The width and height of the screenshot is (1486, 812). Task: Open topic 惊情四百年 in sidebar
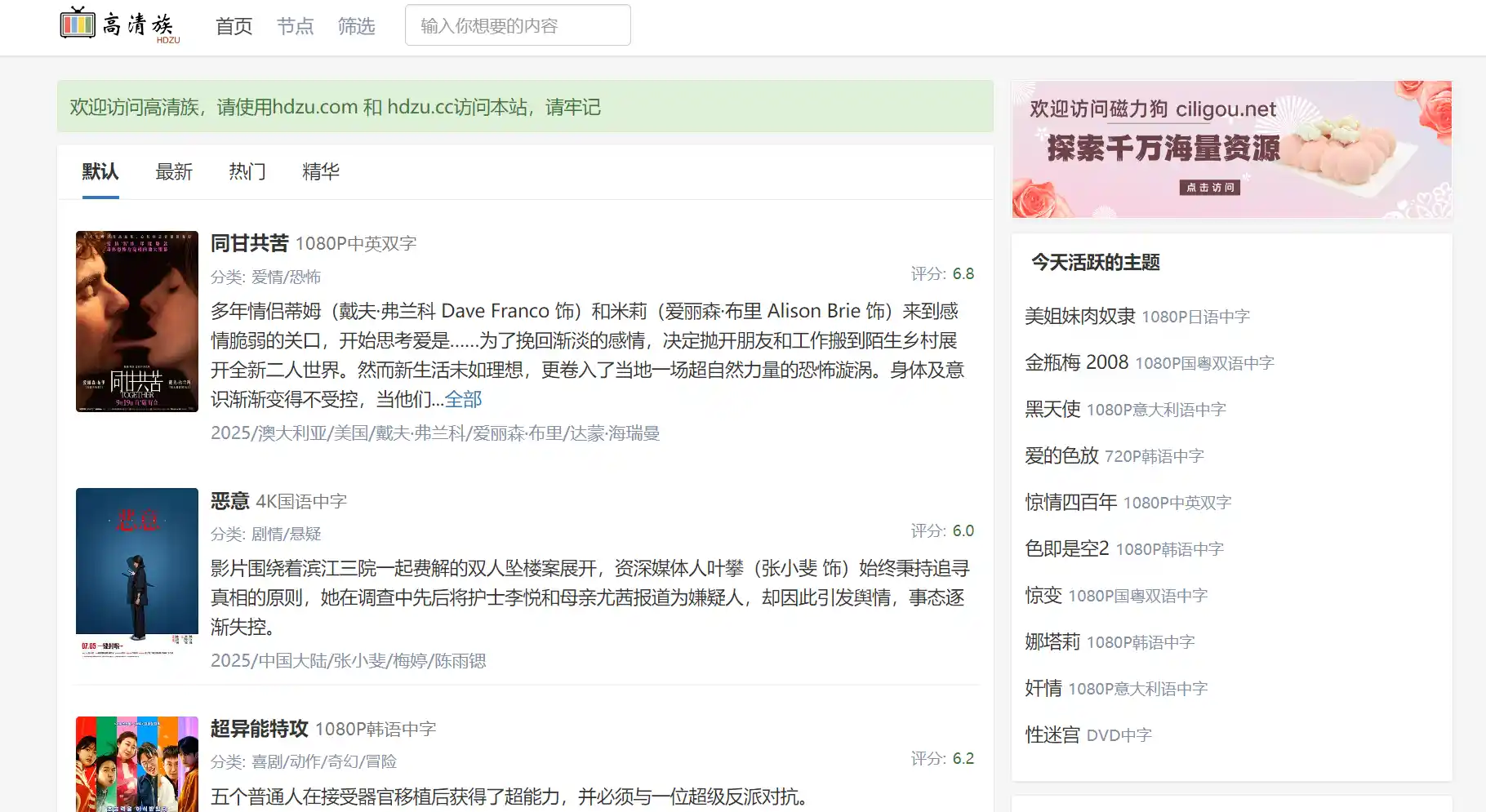click(x=1070, y=502)
